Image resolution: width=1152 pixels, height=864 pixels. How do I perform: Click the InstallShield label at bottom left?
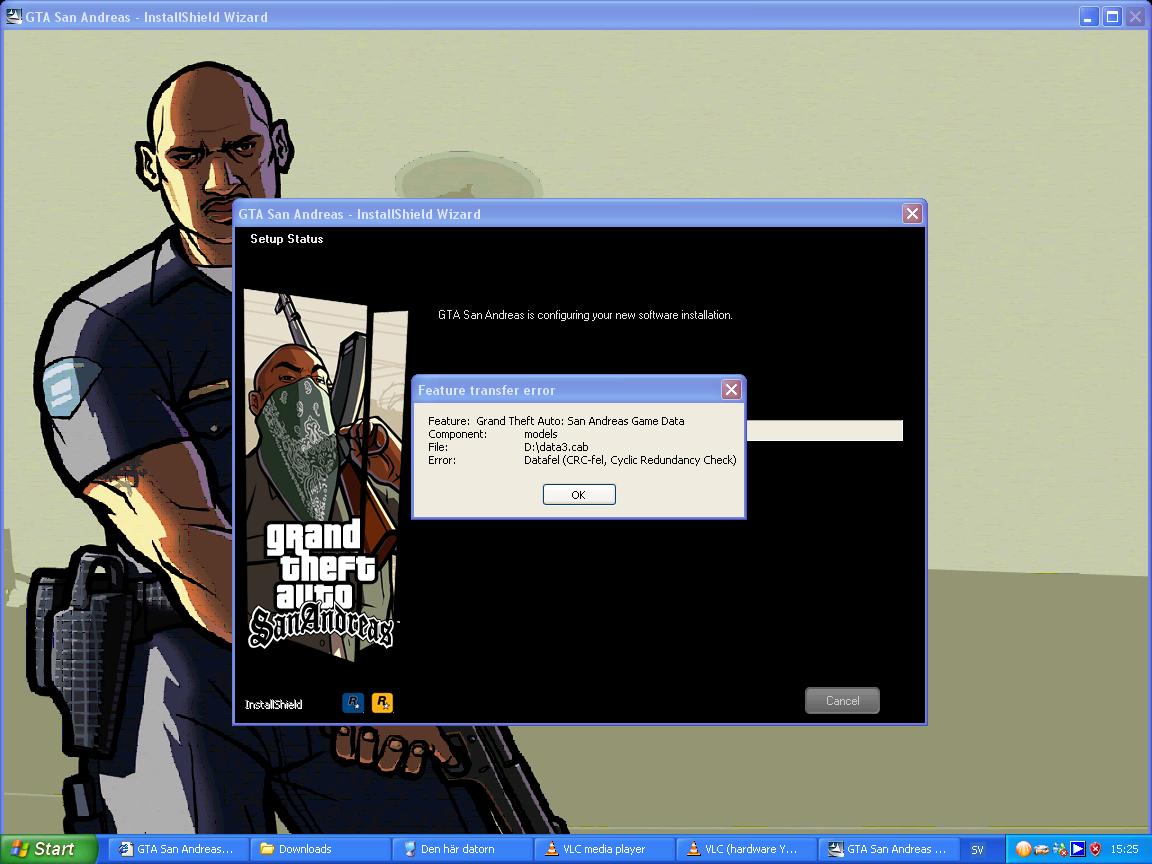coord(273,705)
